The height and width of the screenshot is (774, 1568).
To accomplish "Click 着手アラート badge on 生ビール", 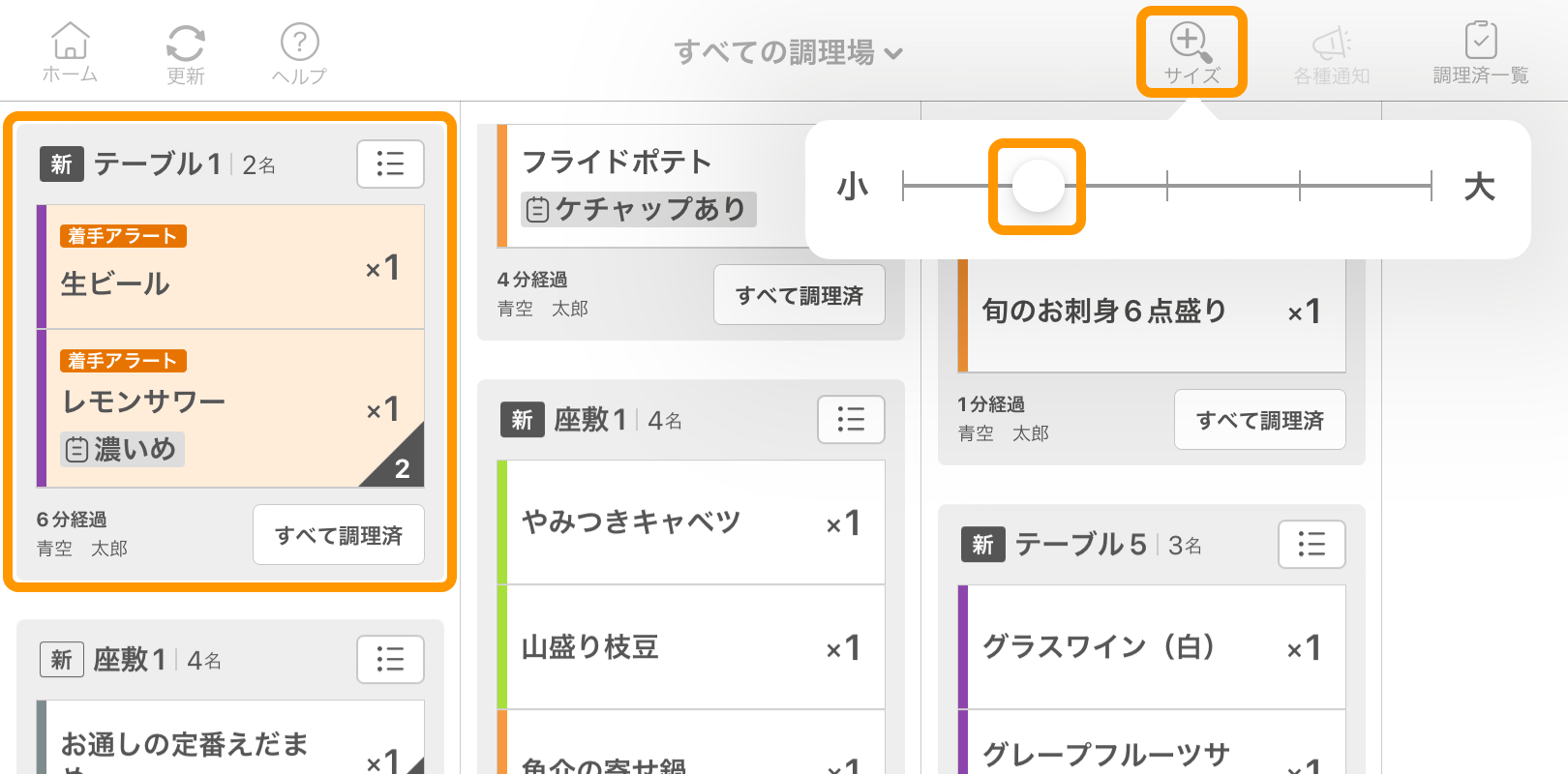I will (123, 236).
